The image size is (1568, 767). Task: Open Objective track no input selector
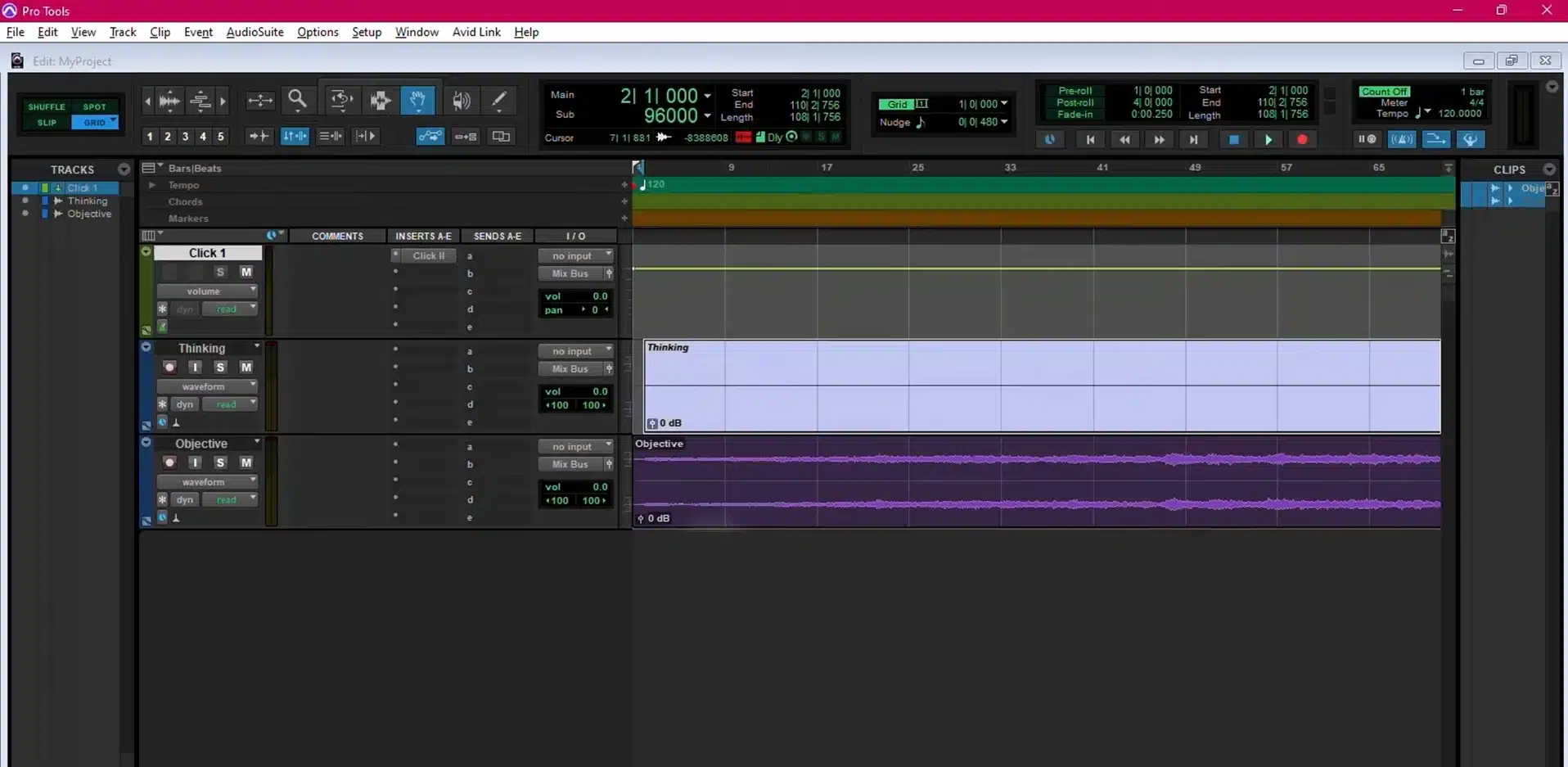[x=576, y=446]
